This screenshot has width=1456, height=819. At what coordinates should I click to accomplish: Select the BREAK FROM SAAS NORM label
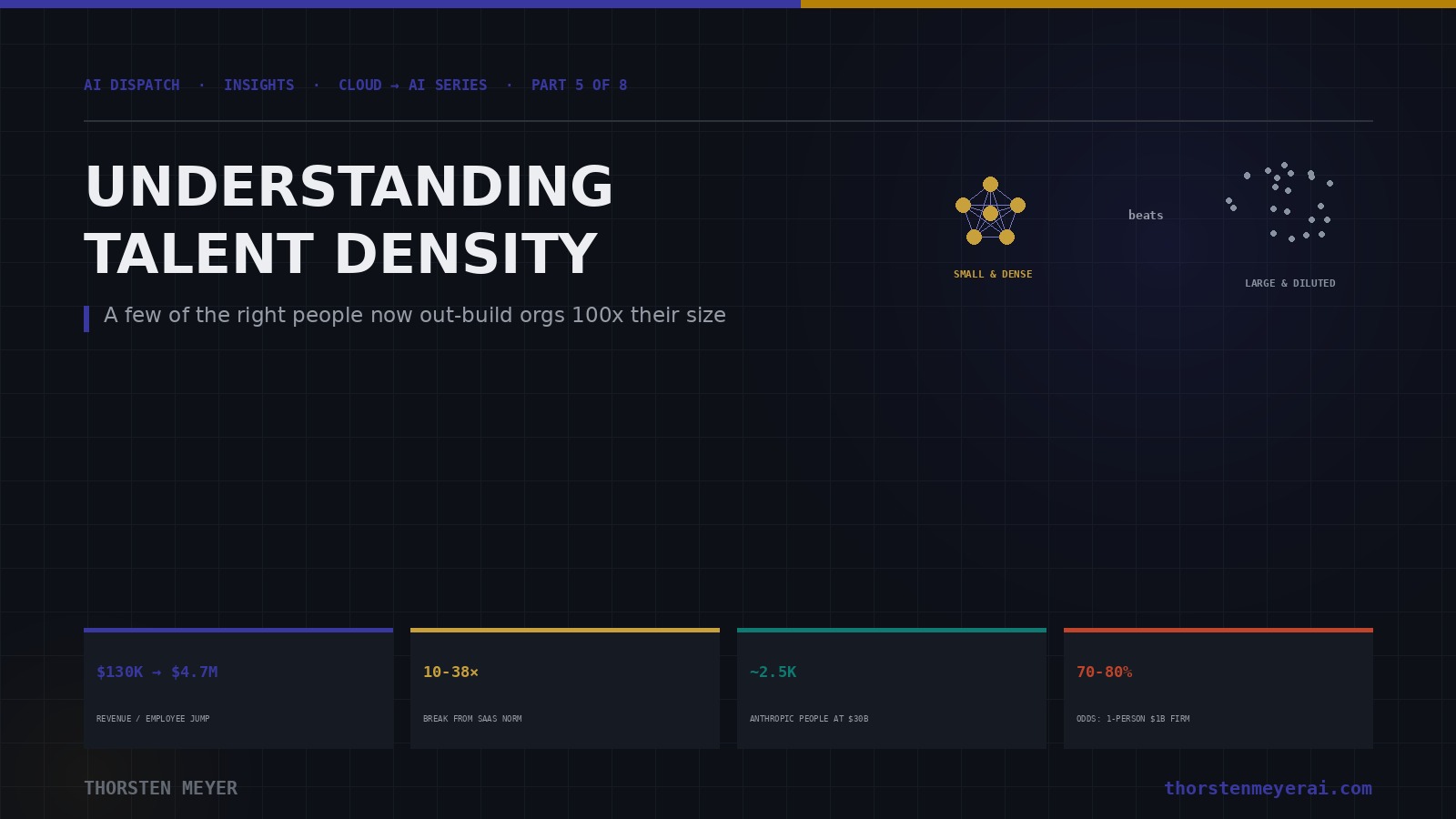[x=472, y=719]
